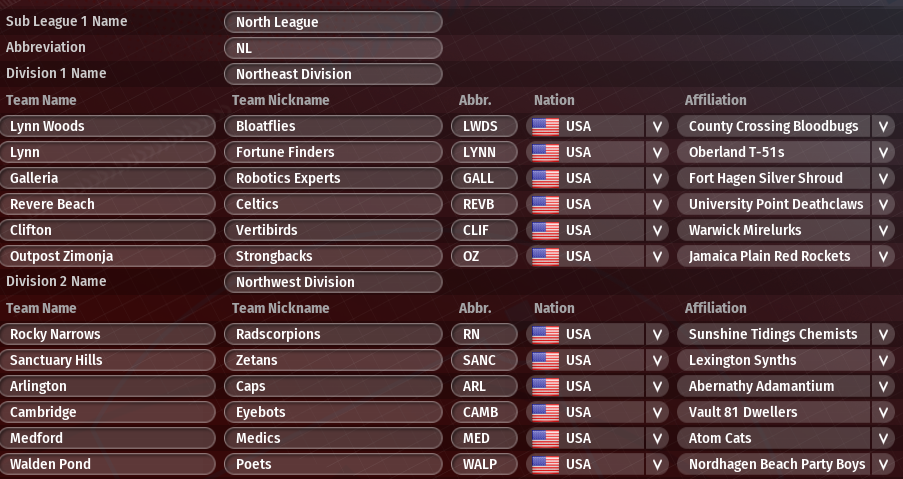Click the Radscorpions nickname field

coord(333,334)
